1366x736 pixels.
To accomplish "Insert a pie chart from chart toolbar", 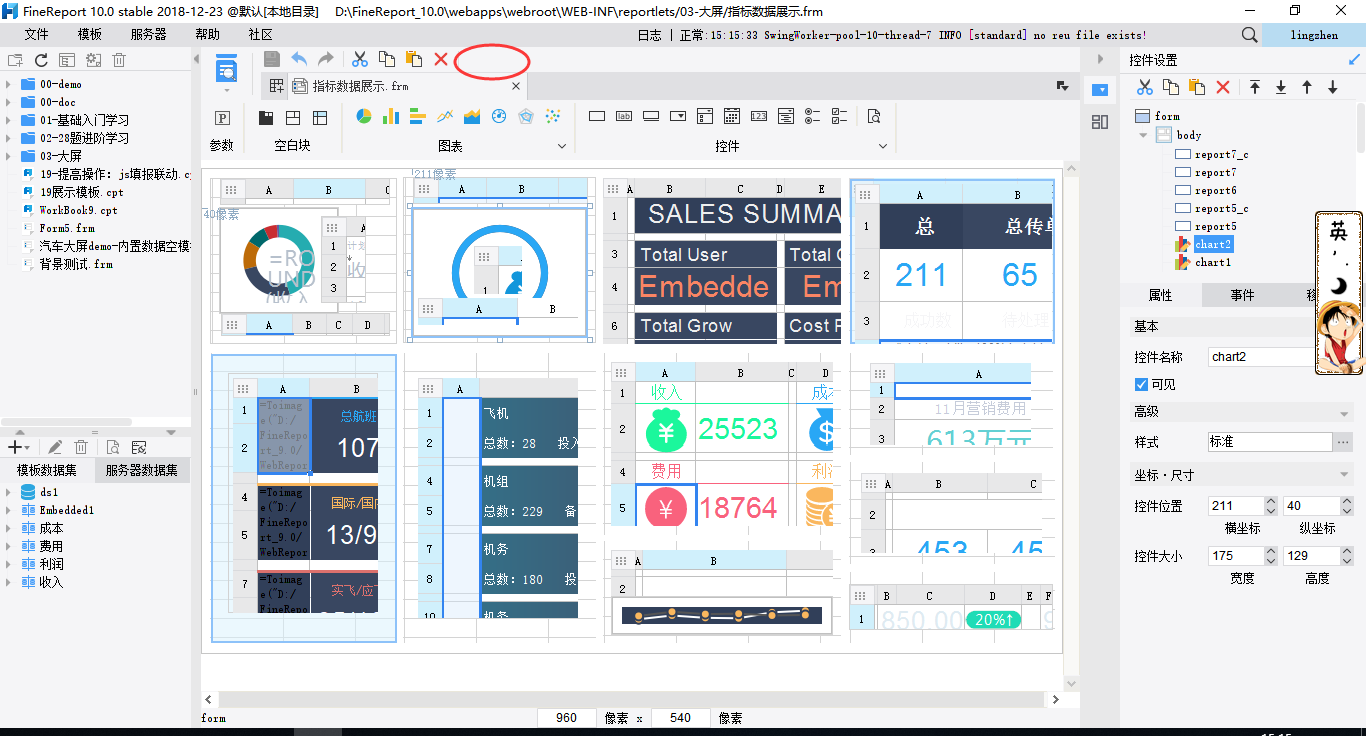I will 364,117.
